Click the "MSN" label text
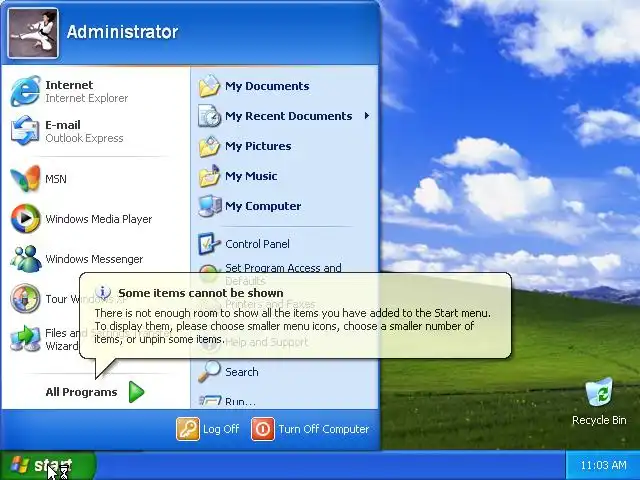640x480 pixels. 56,179
